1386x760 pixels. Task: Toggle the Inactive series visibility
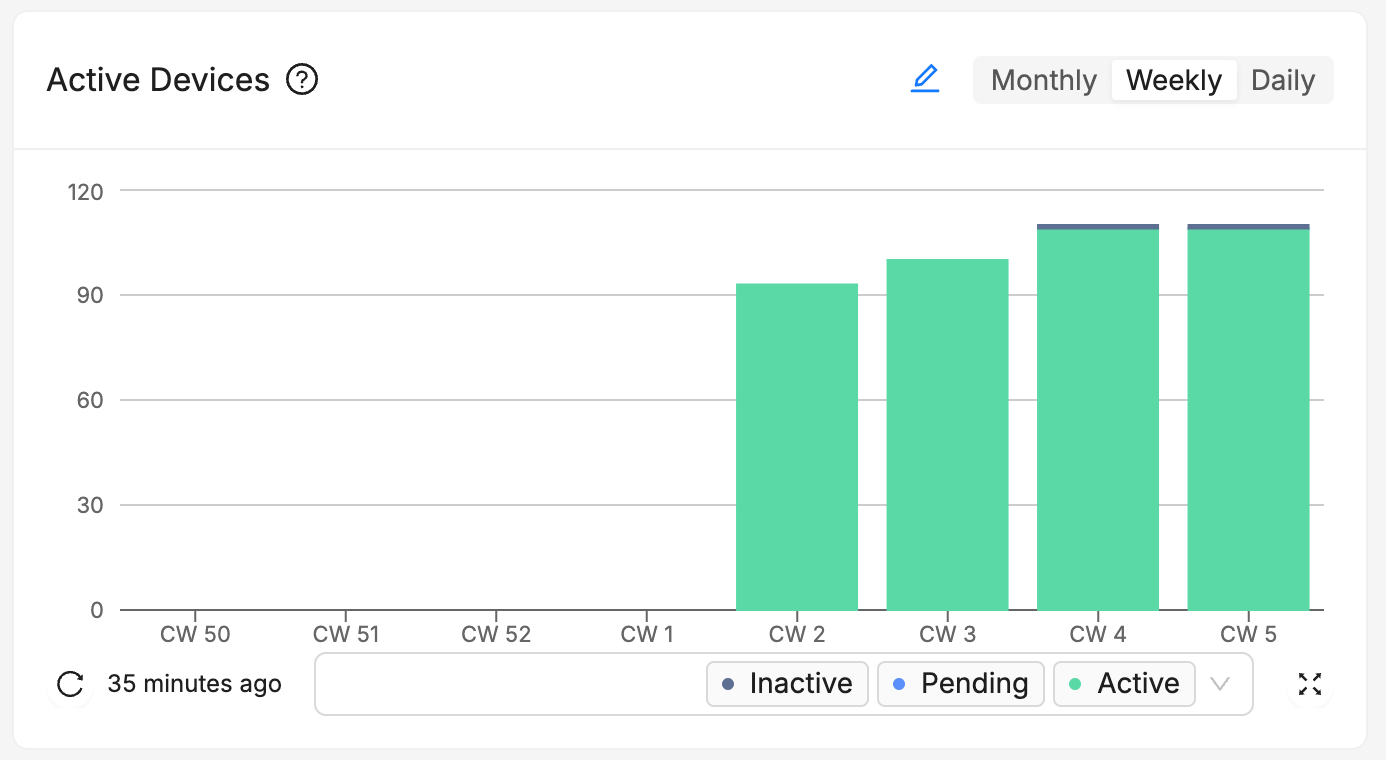click(787, 683)
